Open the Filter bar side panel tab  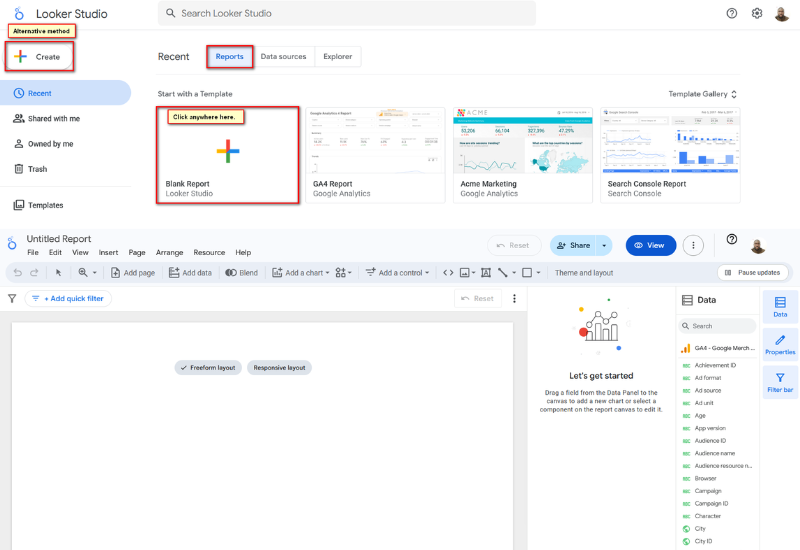click(x=780, y=382)
